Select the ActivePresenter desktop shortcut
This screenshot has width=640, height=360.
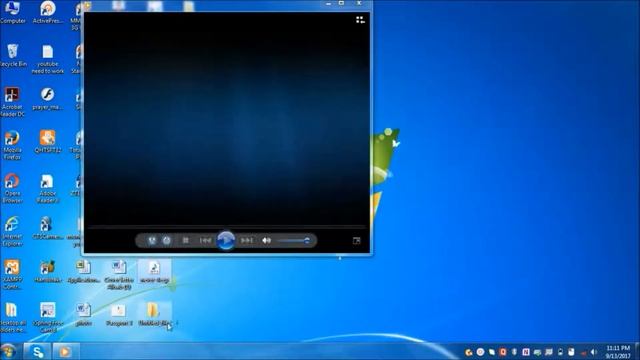48,13
